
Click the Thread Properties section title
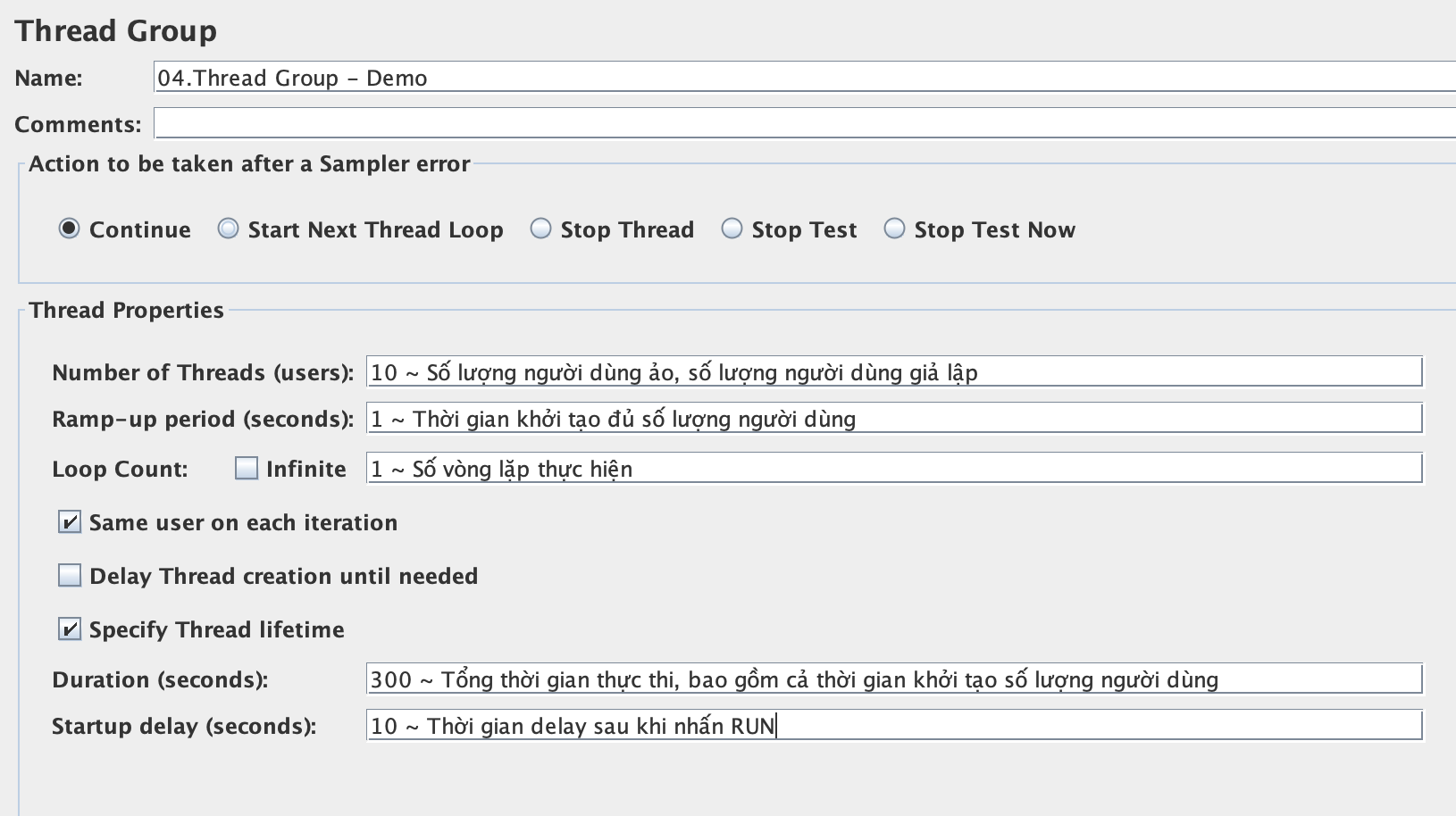pos(127,310)
